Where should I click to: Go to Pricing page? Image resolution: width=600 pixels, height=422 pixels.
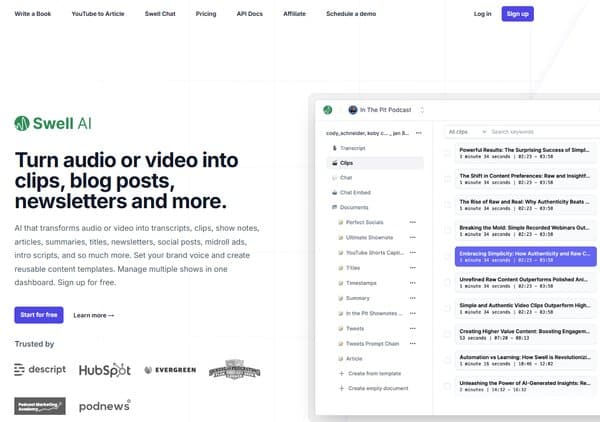[206, 14]
